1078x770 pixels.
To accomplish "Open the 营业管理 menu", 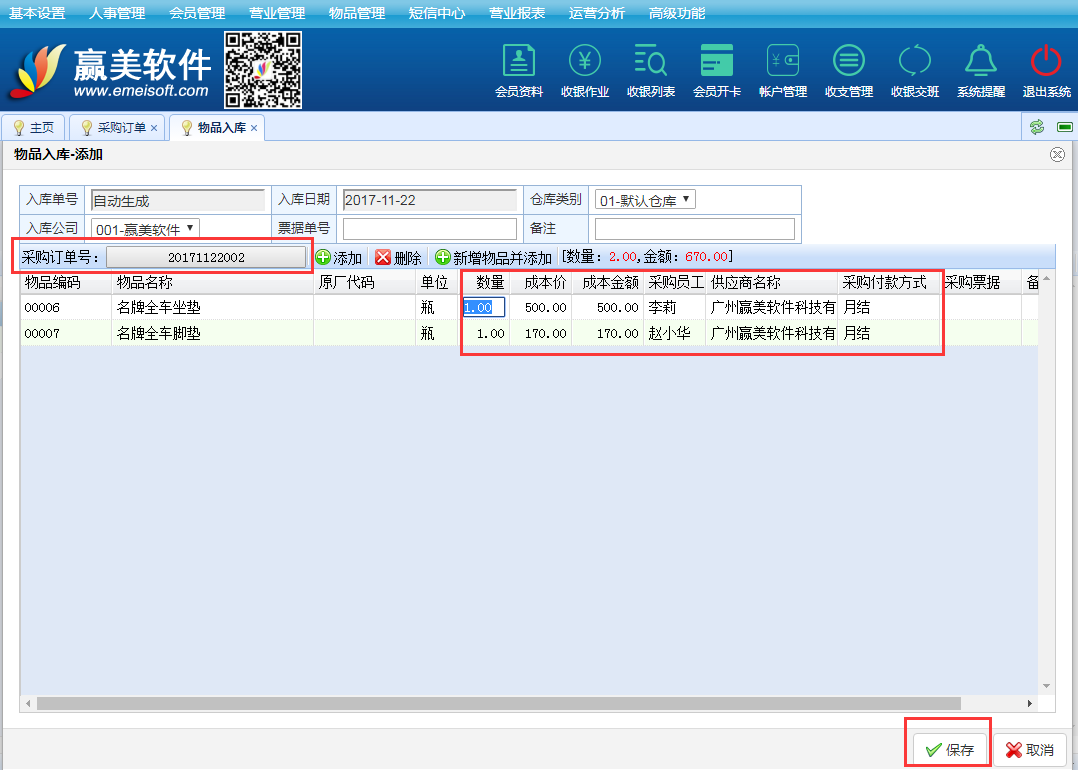I will pos(276,13).
